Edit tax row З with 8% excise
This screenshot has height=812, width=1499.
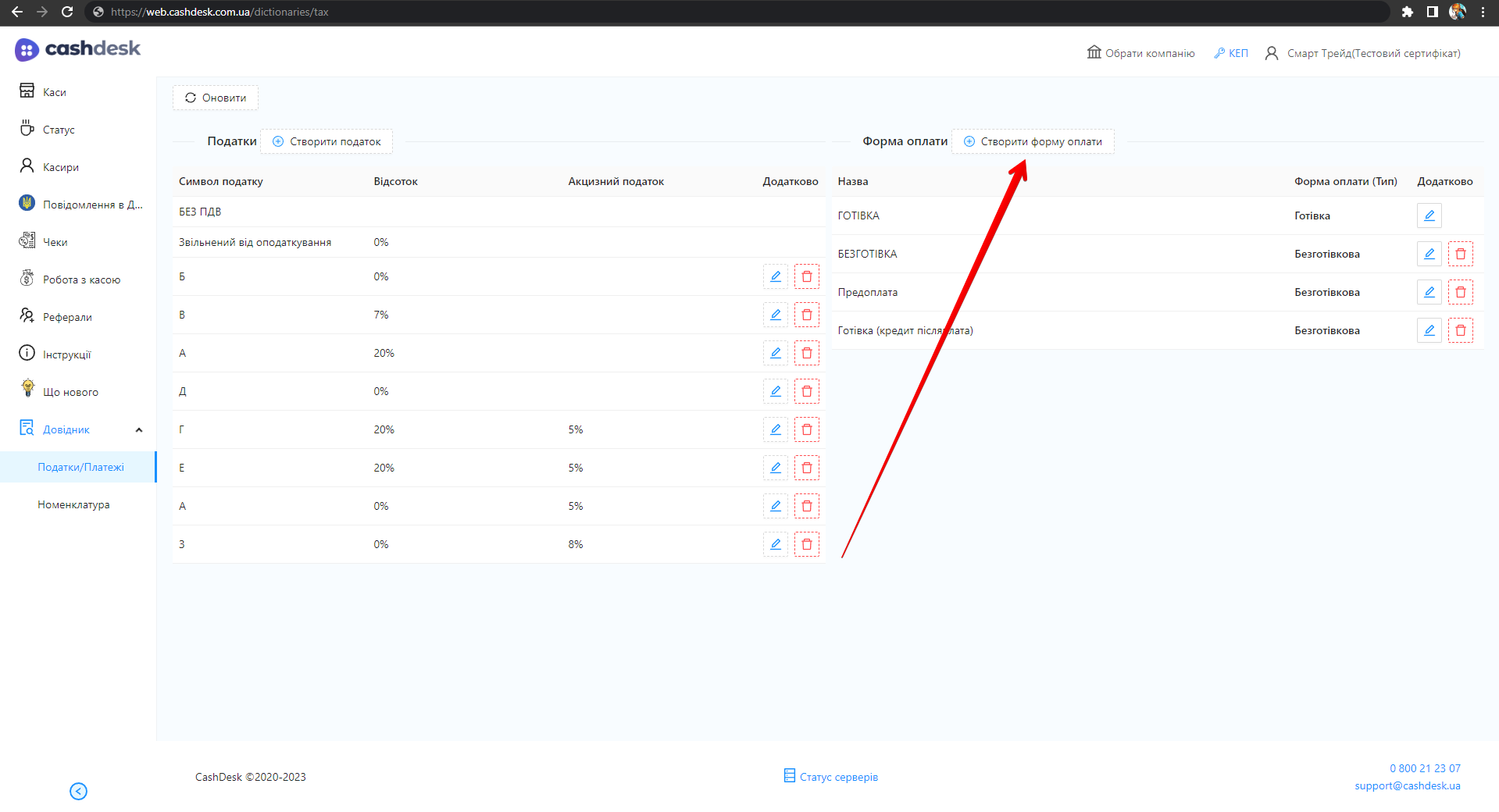click(775, 544)
